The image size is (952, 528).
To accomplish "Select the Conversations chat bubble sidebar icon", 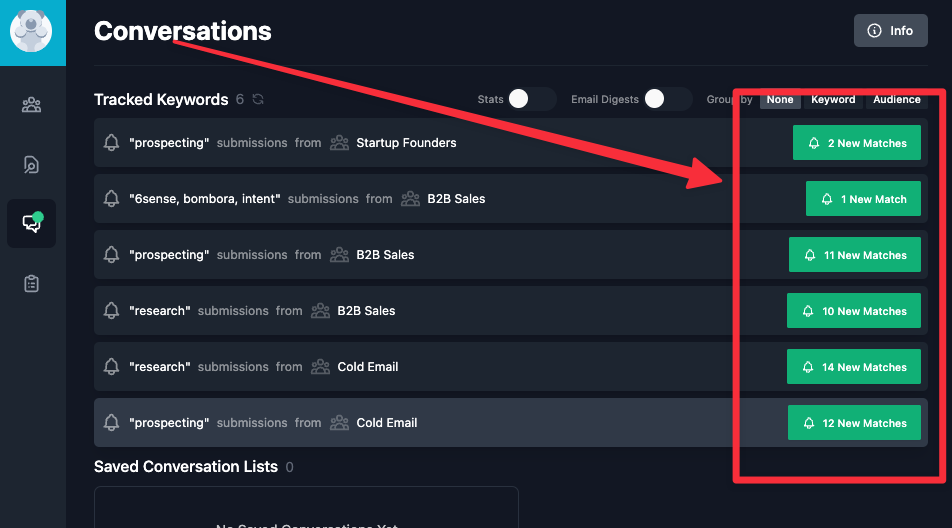I will 32,223.
